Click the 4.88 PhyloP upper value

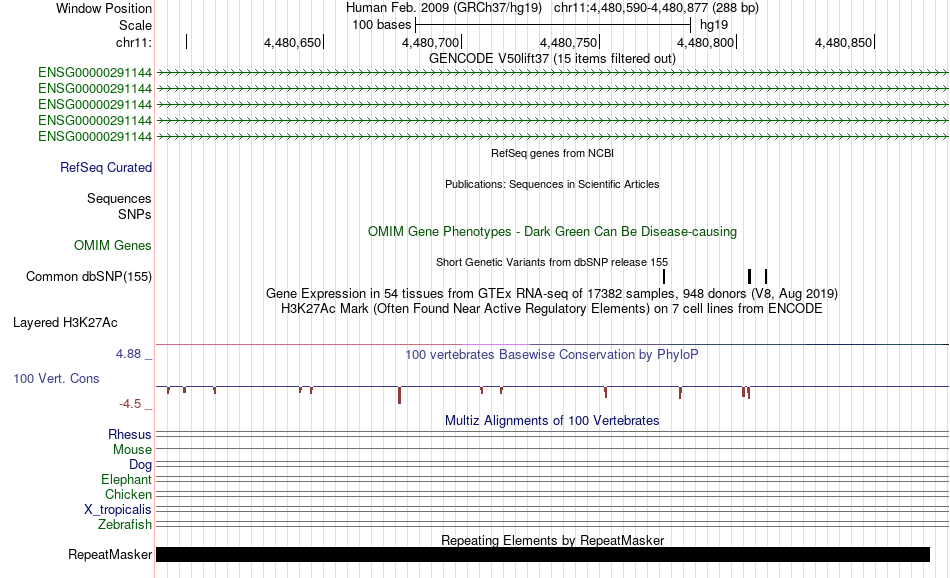click(128, 354)
